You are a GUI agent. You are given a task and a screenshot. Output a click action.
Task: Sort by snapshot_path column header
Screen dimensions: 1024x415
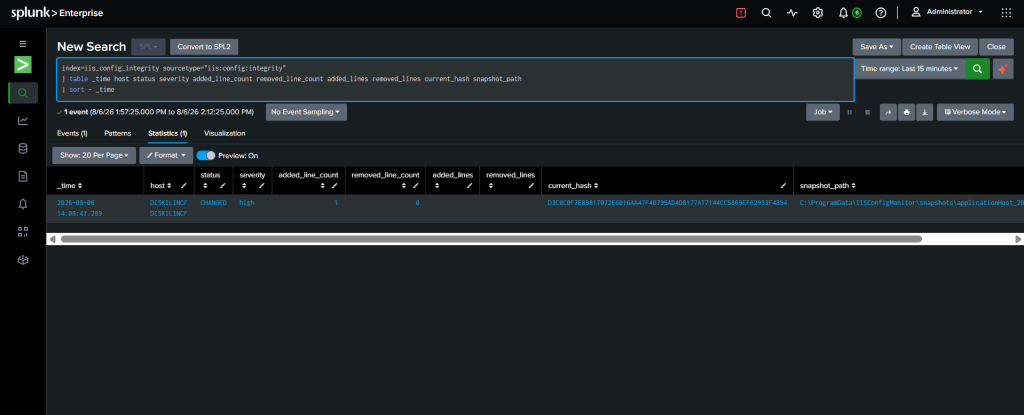point(827,186)
